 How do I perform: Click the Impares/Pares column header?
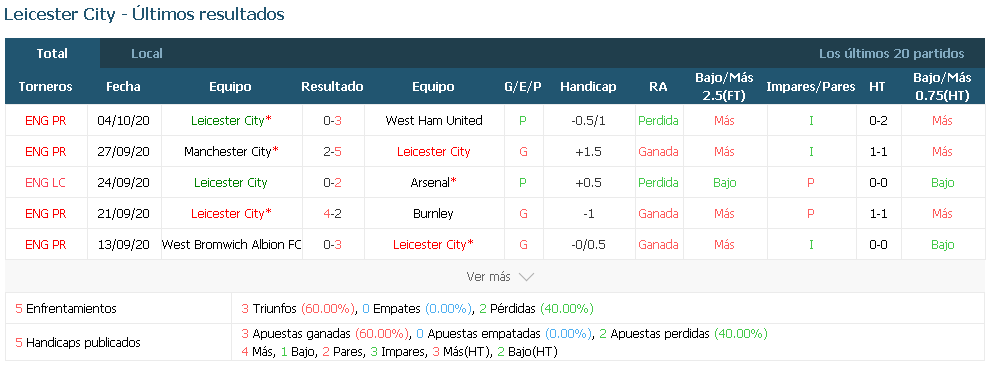pyautogui.click(x=811, y=87)
